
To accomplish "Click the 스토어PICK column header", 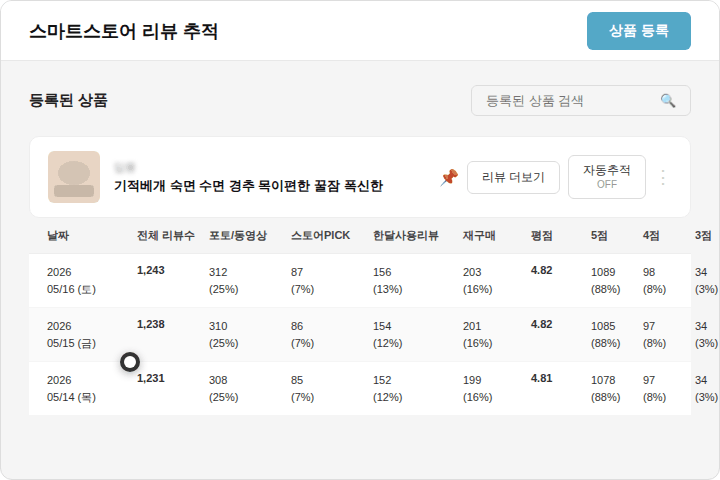I will [321, 236].
